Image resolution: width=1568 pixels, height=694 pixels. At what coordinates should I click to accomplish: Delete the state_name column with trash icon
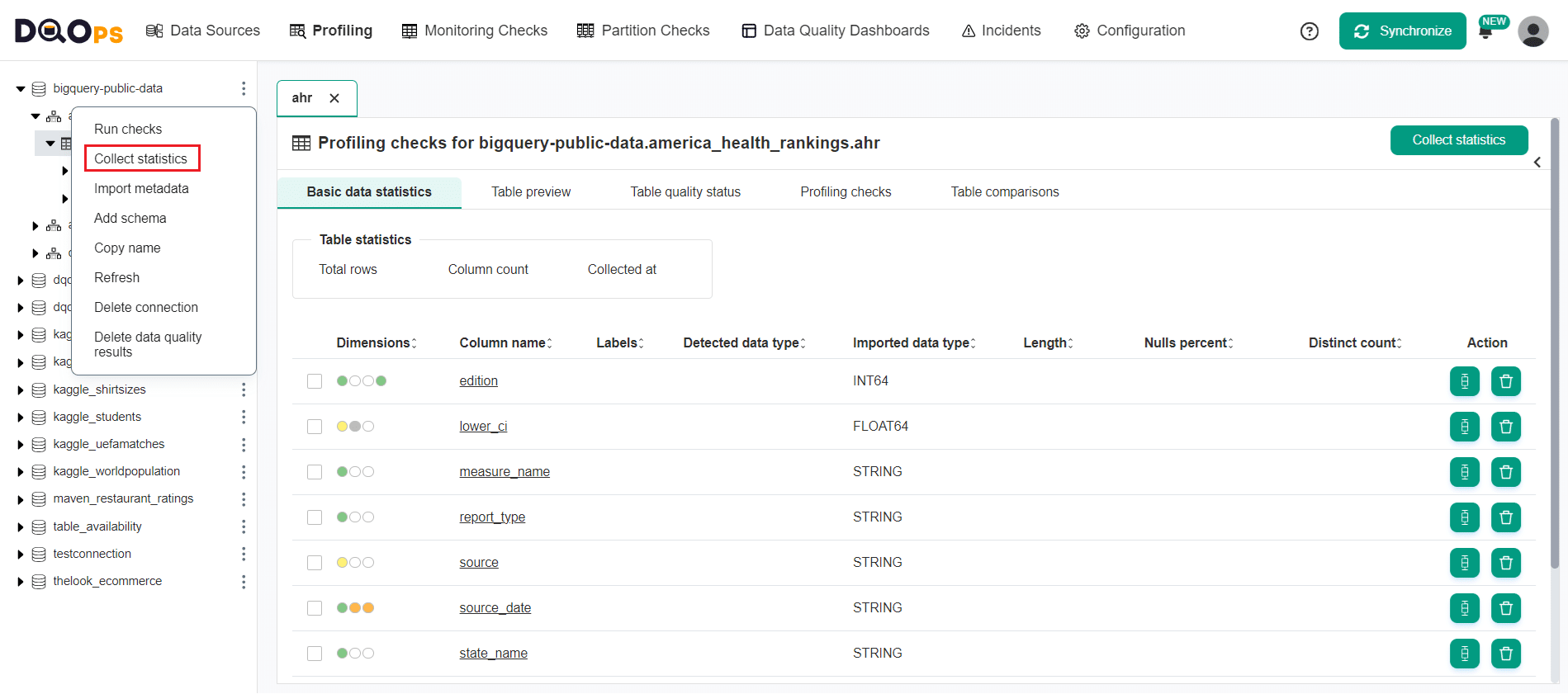pyautogui.click(x=1505, y=654)
